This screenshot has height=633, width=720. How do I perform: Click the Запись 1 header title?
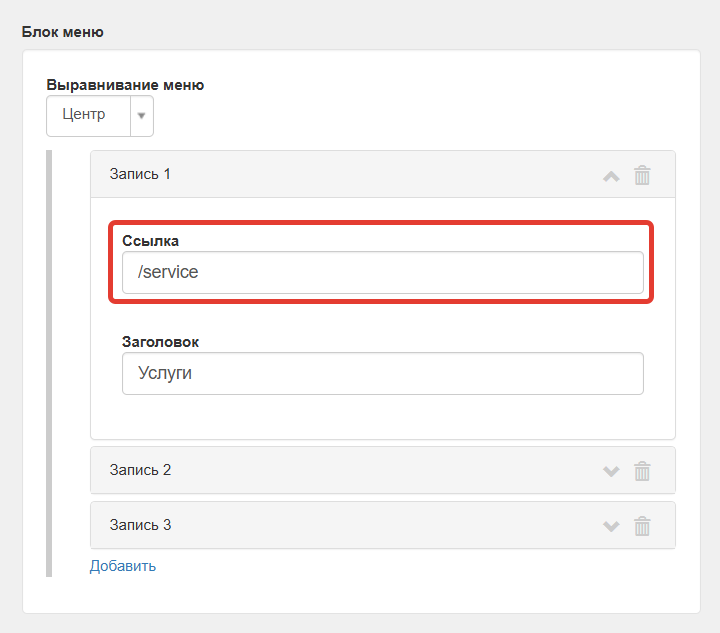(x=140, y=174)
